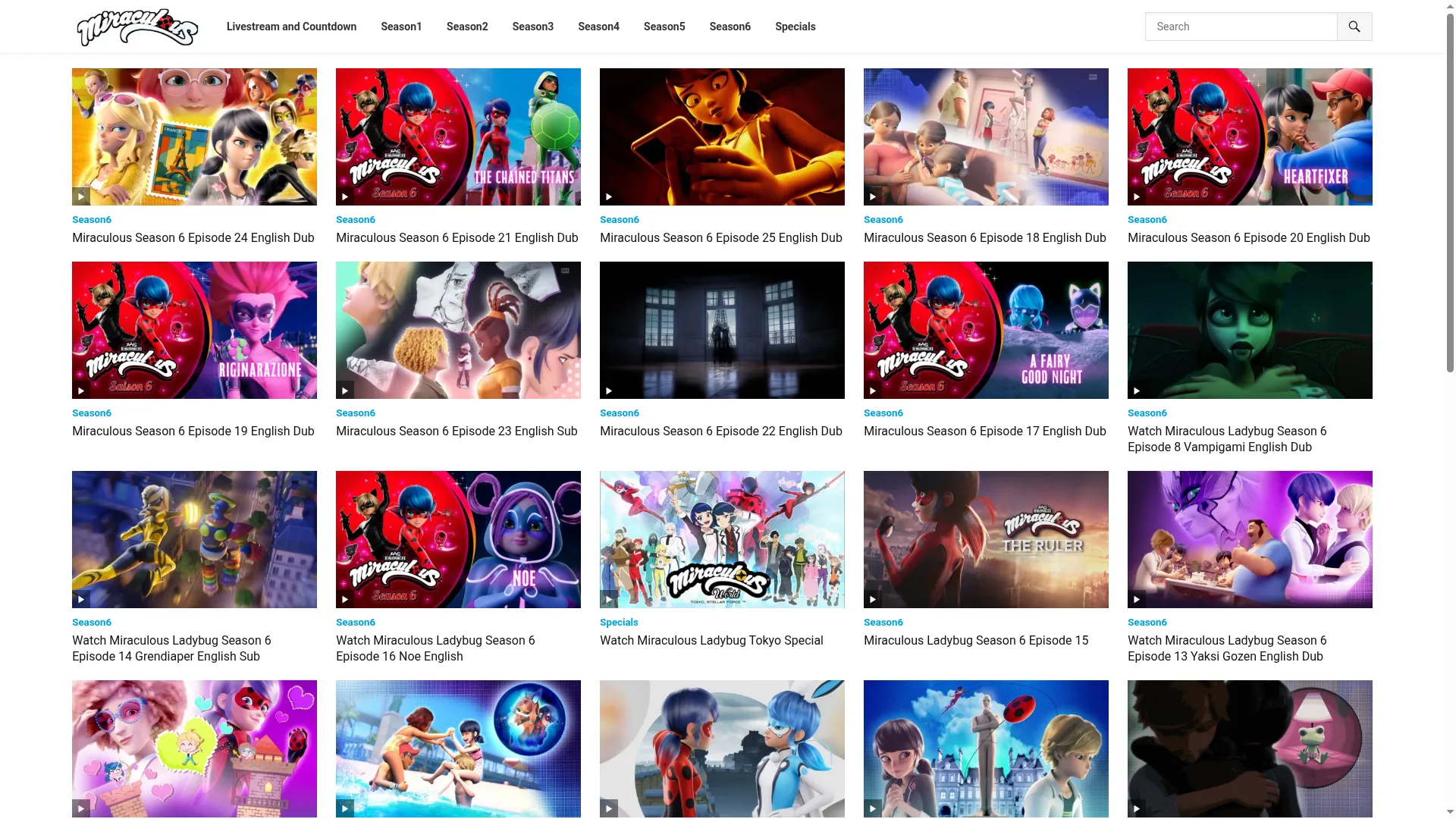Open Watch Miraculous Ladybug Tokyo Special link
The height and width of the screenshot is (819, 1456).
click(x=711, y=641)
